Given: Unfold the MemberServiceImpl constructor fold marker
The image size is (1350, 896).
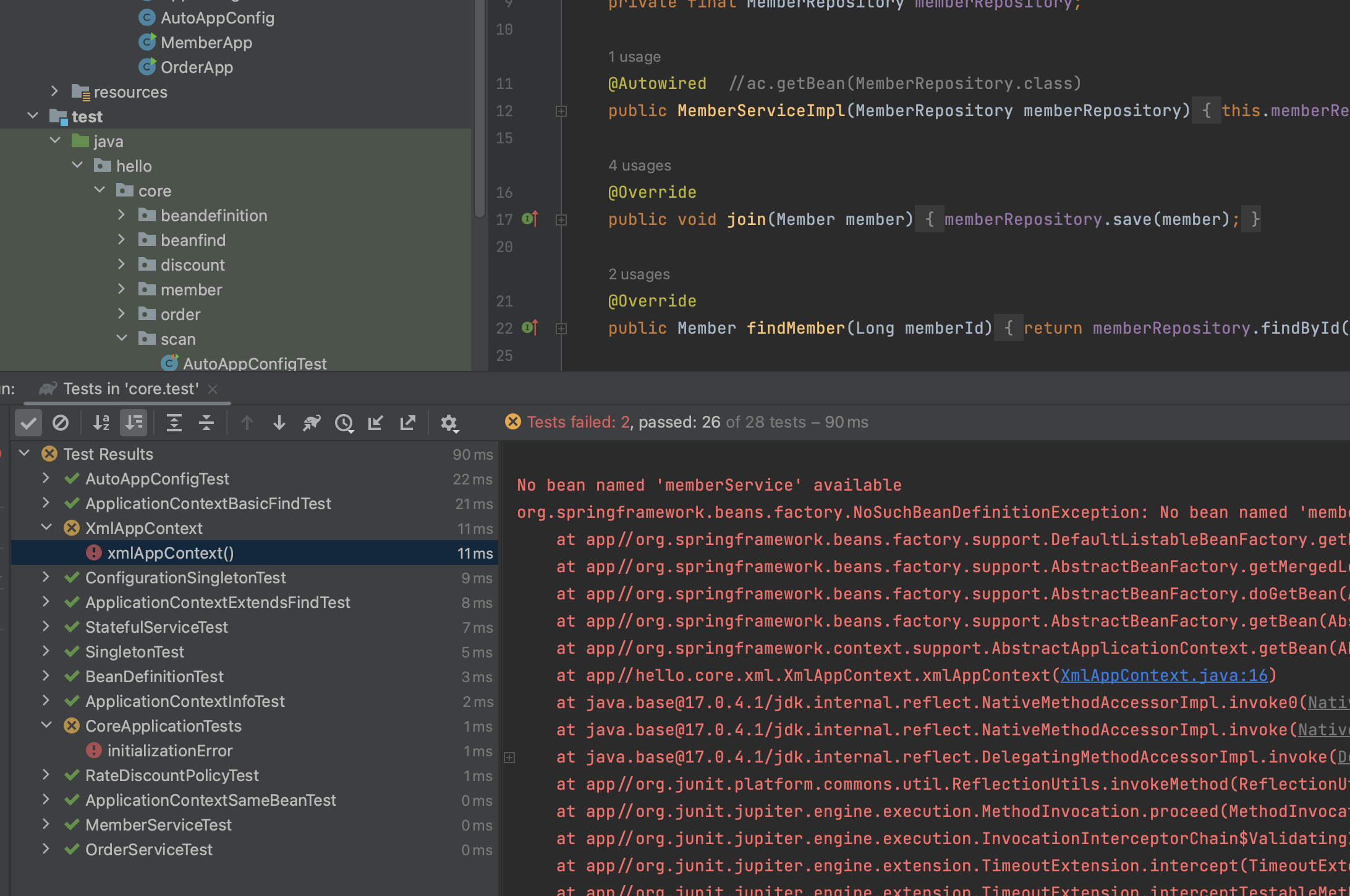Looking at the screenshot, I should click(x=561, y=111).
